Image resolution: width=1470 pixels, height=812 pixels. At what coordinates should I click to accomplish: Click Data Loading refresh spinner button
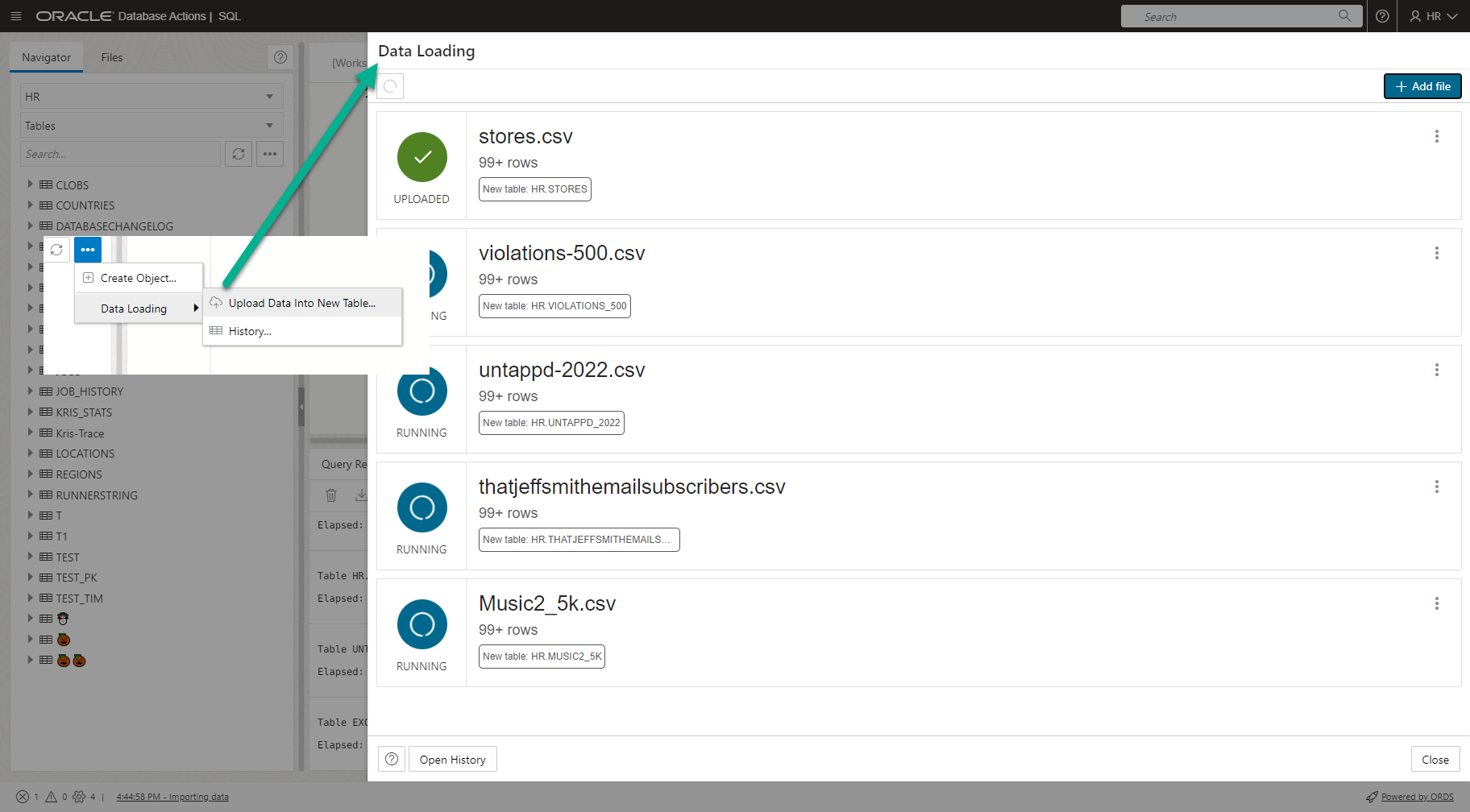click(x=390, y=86)
